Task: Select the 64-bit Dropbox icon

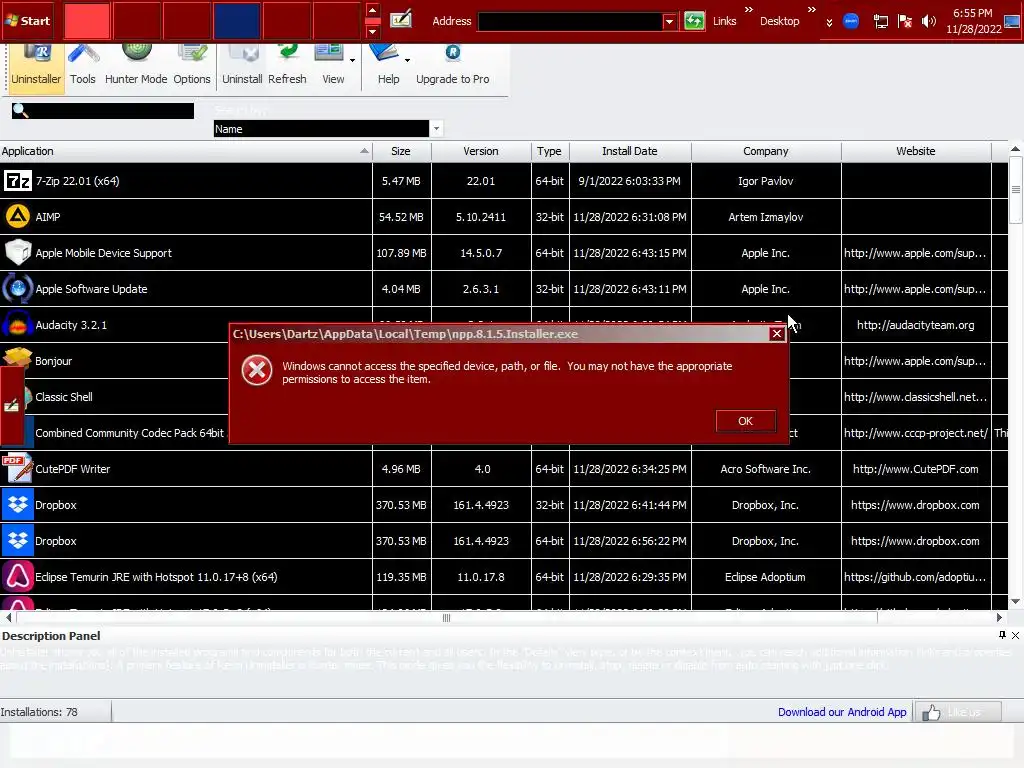Action: coord(18,540)
